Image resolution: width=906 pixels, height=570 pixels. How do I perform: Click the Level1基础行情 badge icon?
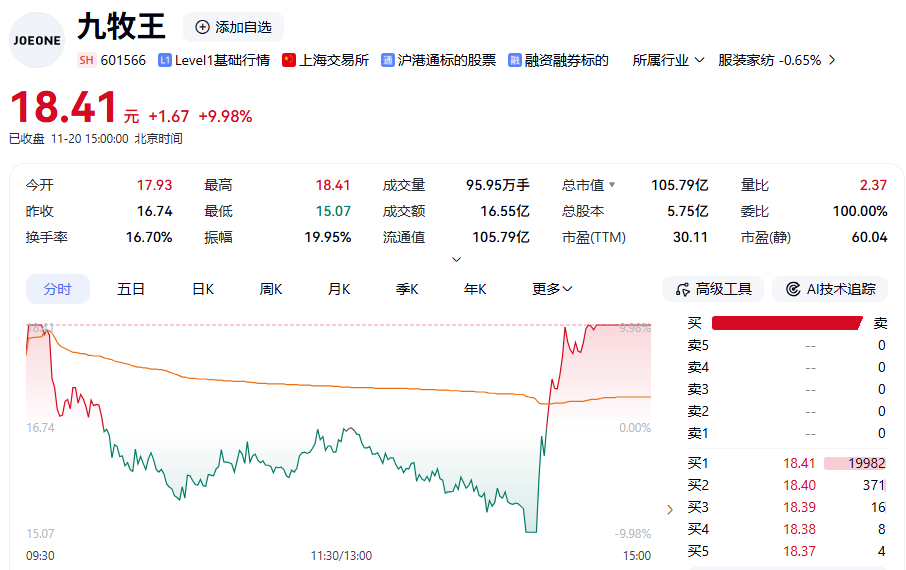click(x=165, y=60)
